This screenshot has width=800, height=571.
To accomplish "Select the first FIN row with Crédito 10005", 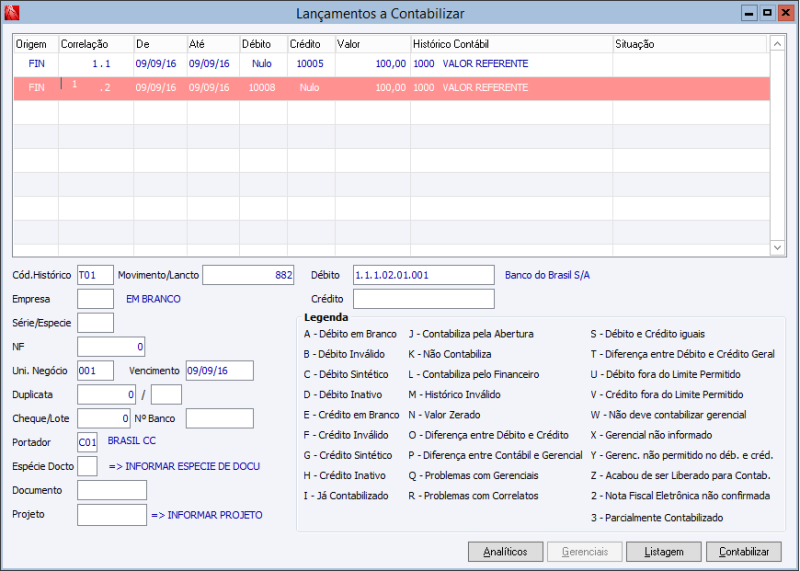I will (x=391, y=64).
